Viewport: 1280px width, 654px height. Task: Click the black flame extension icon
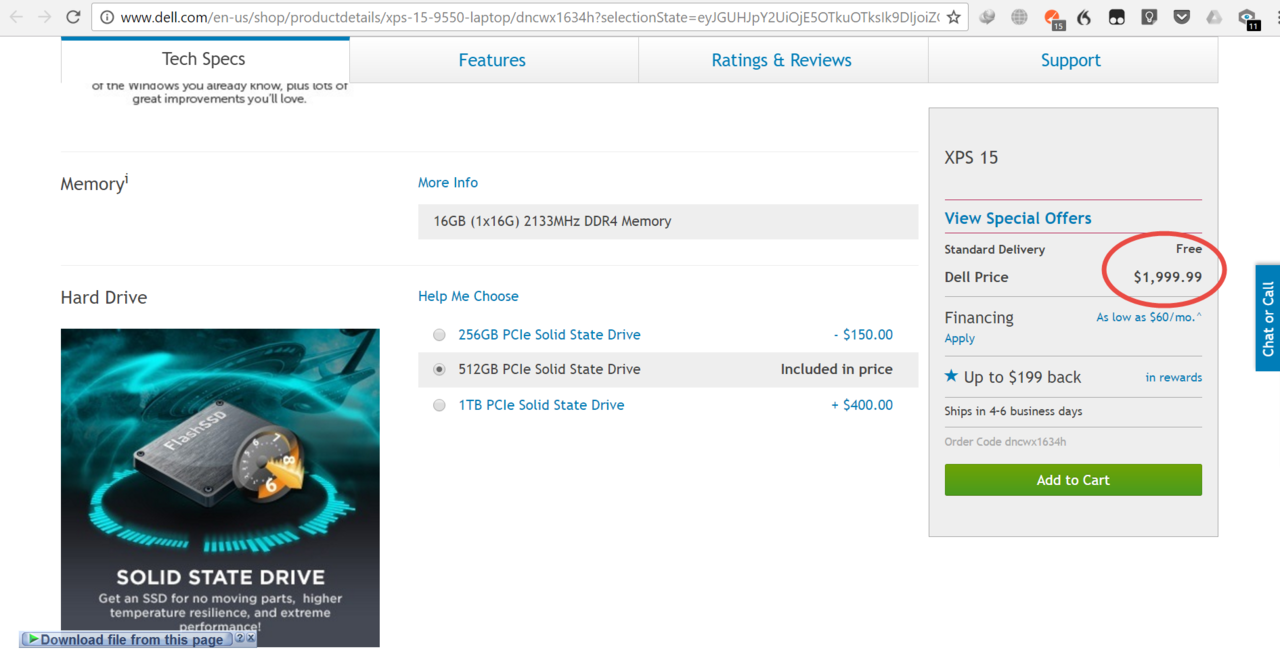click(x=1084, y=17)
